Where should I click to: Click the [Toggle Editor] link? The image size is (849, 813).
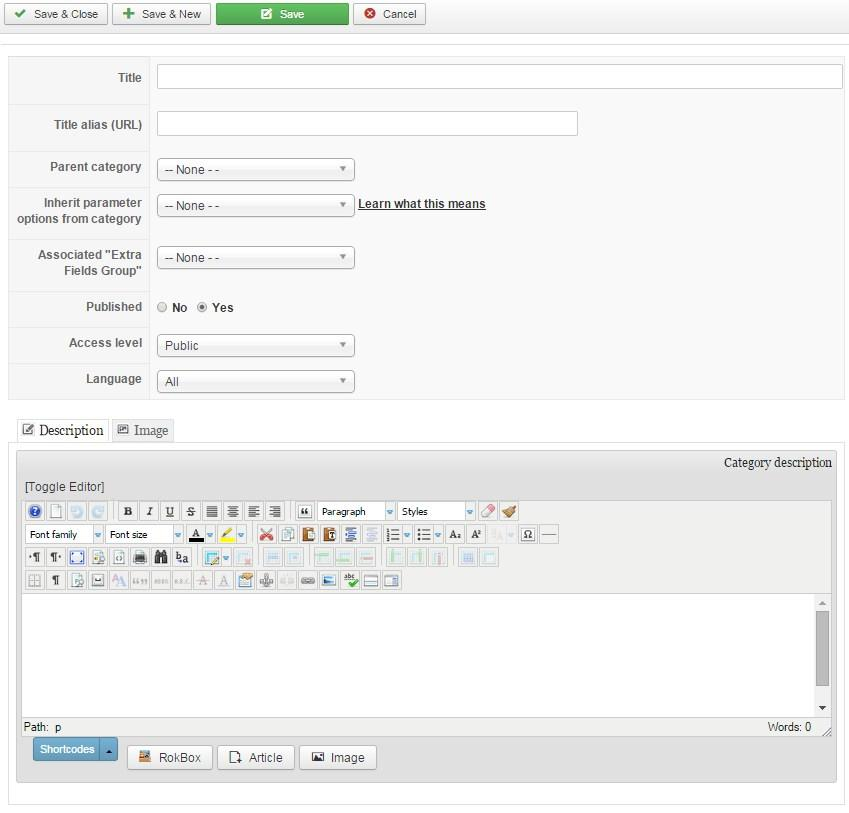point(64,487)
